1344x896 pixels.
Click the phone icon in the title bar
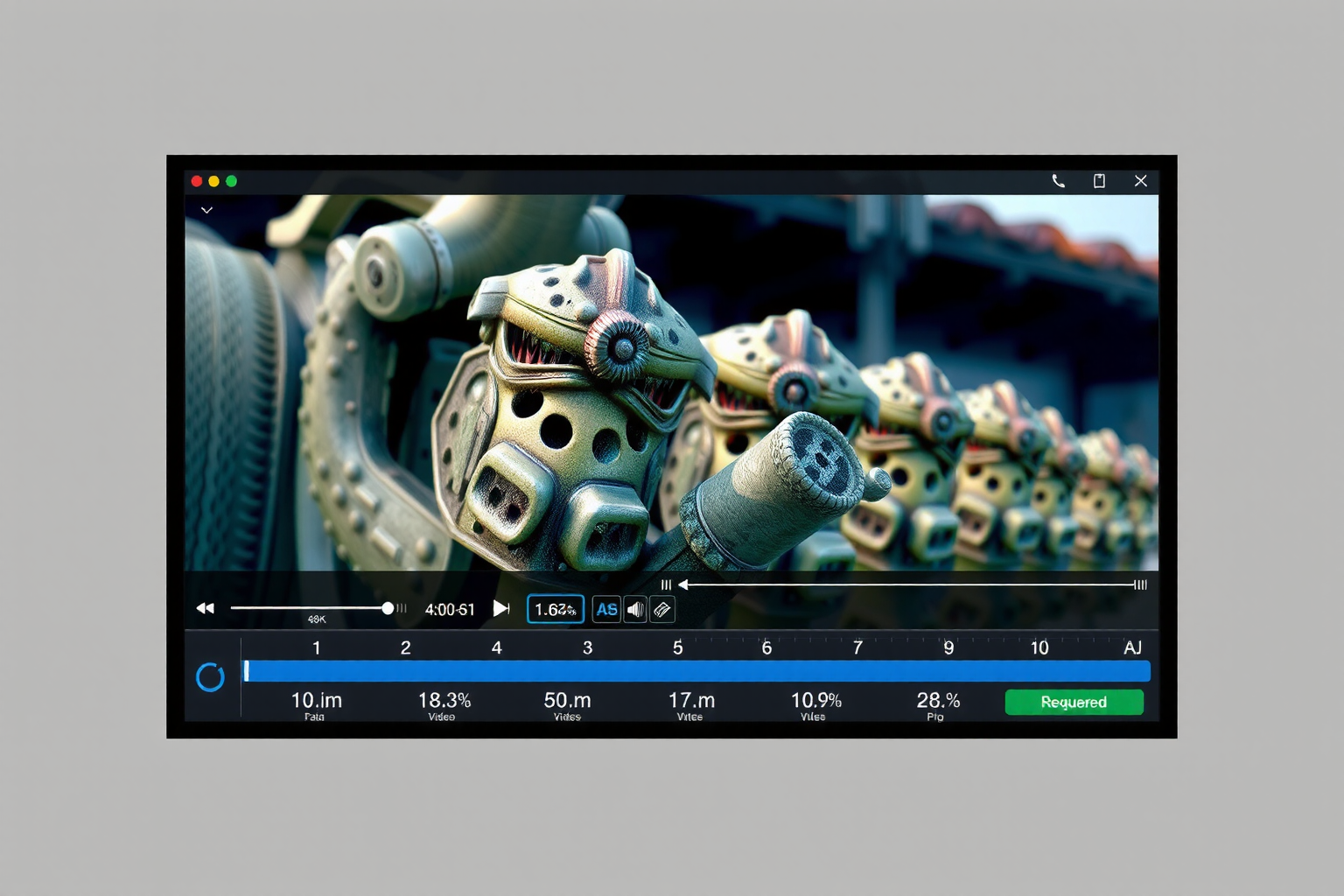pos(1058,181)
